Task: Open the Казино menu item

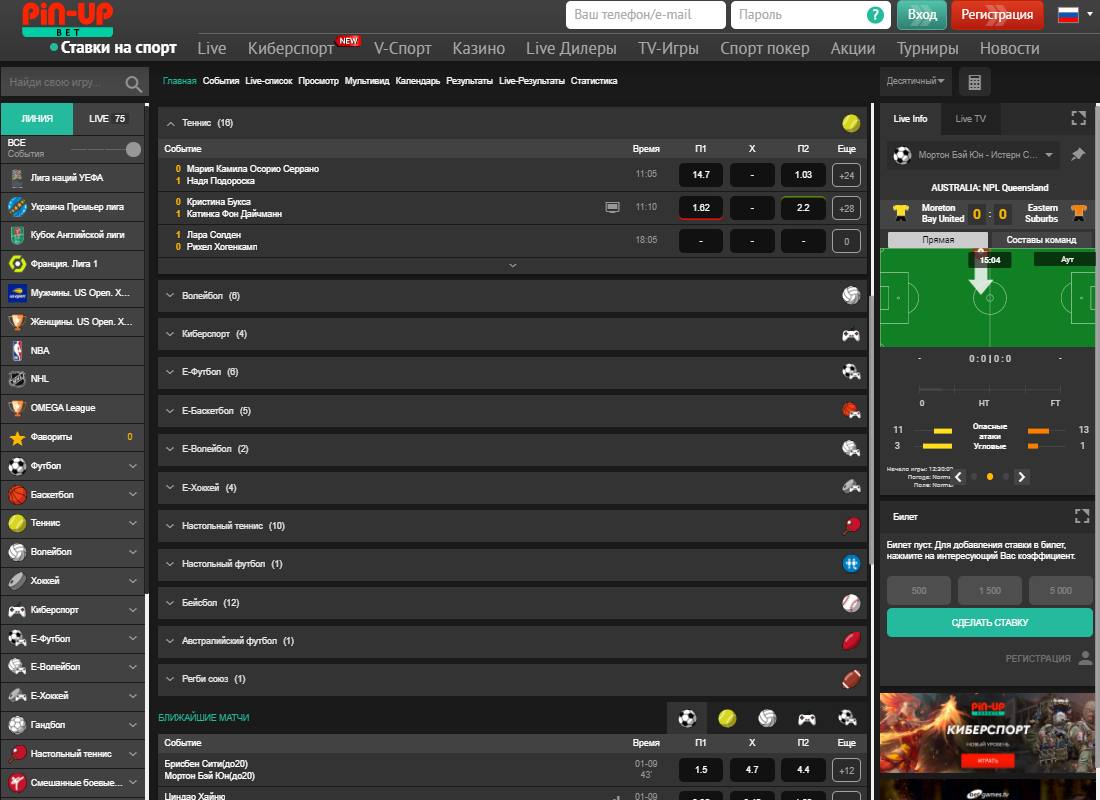Action: pos(478,48)
